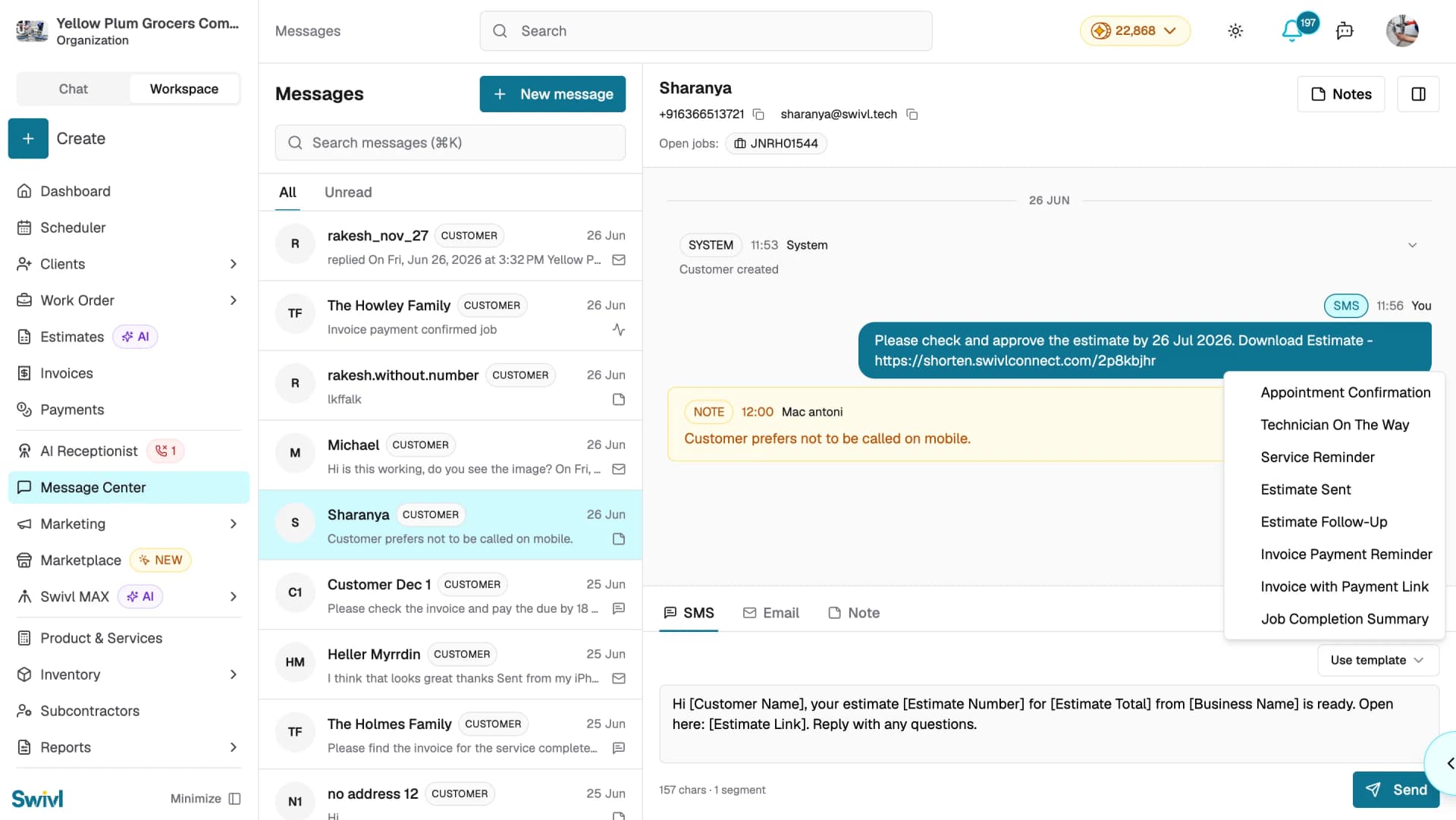1456x820 pixels.
Task: Expand the Clients submenu
Action: coord(233,264)
